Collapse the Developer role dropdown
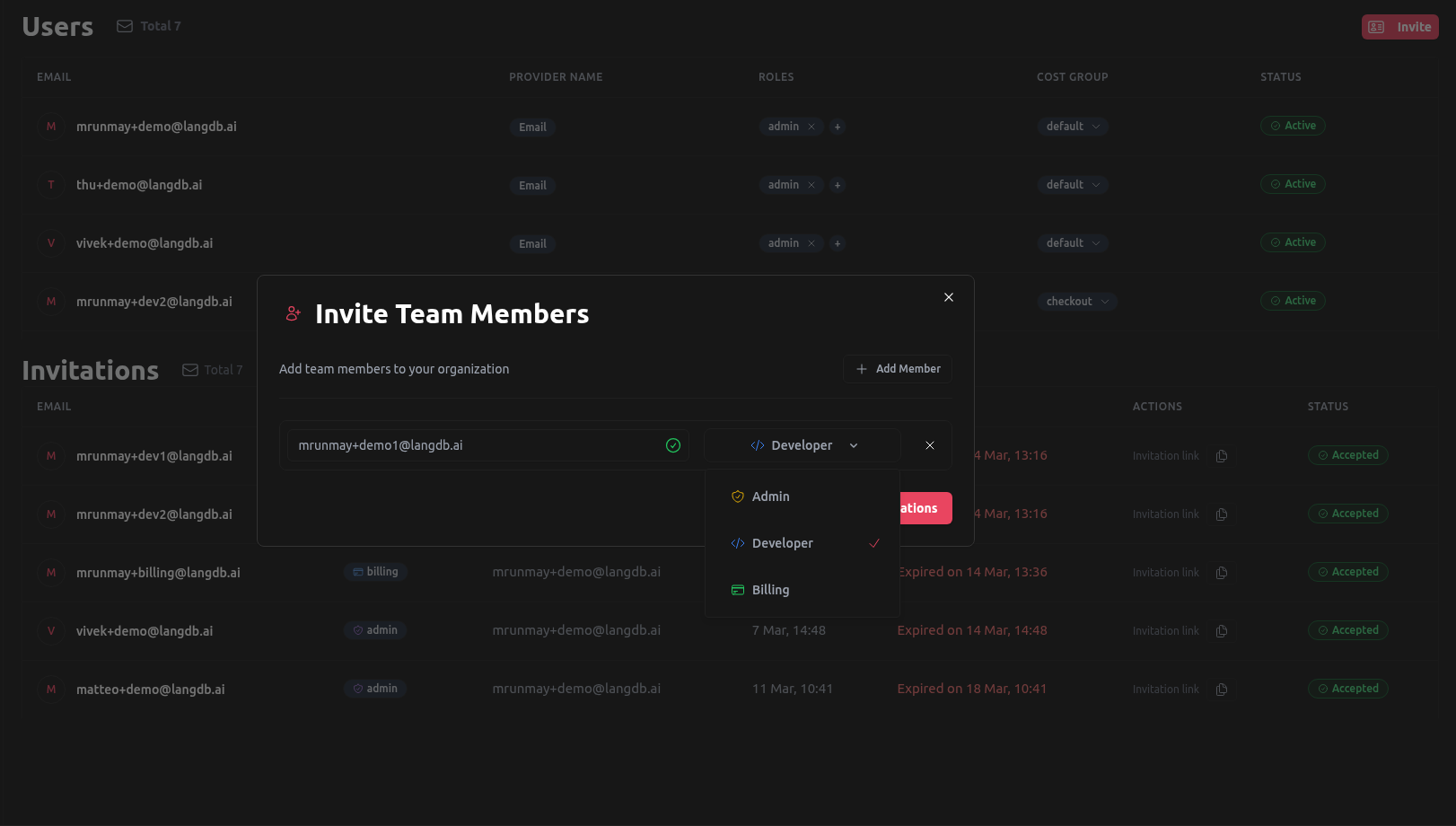This screenshot has width=1456, height=826. point(803,445)
